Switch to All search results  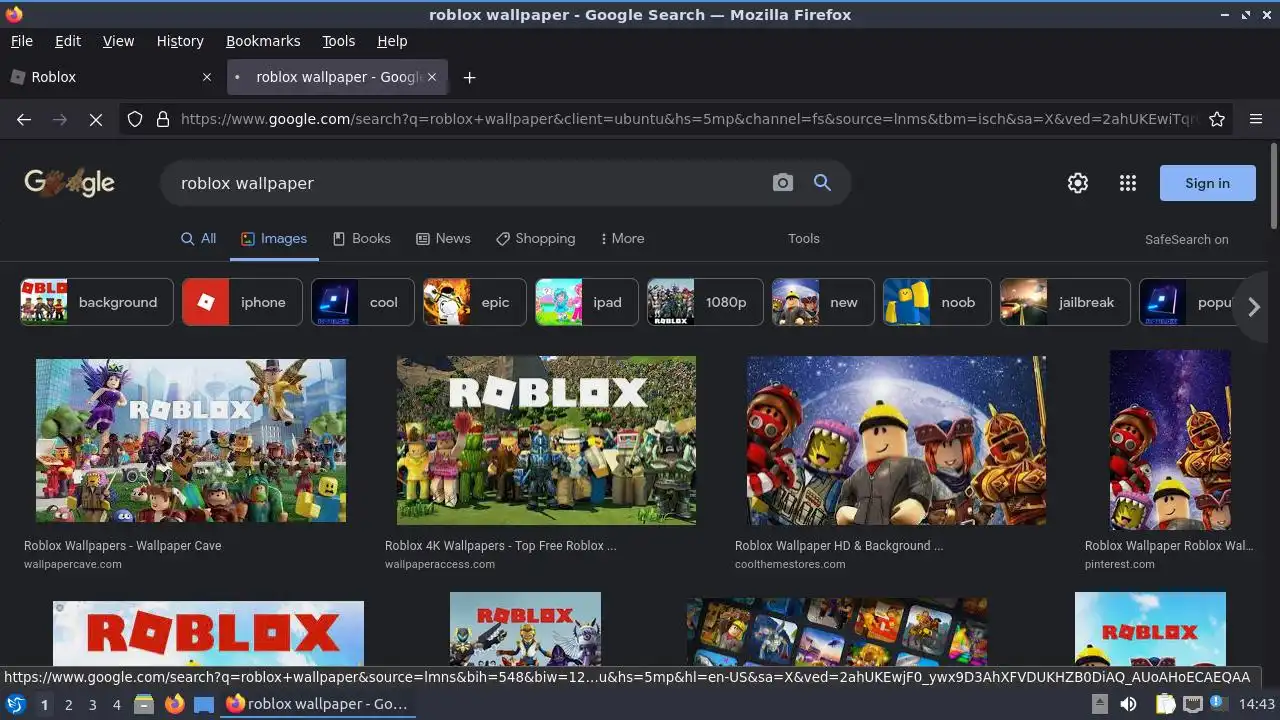click(198, 239)
